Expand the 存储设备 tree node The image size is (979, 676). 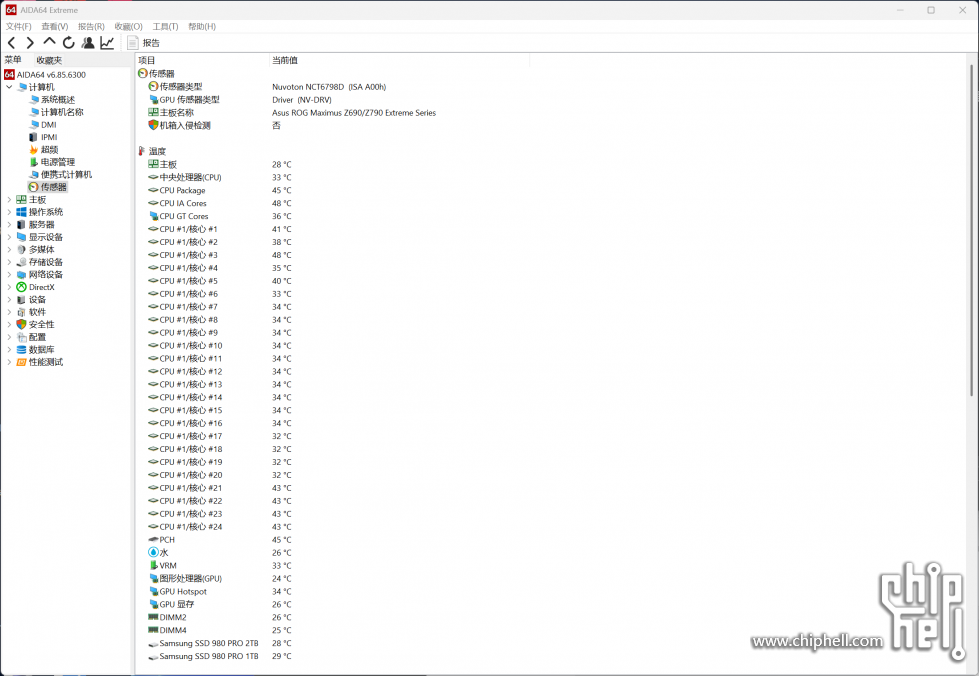click(x=9, y=262)
